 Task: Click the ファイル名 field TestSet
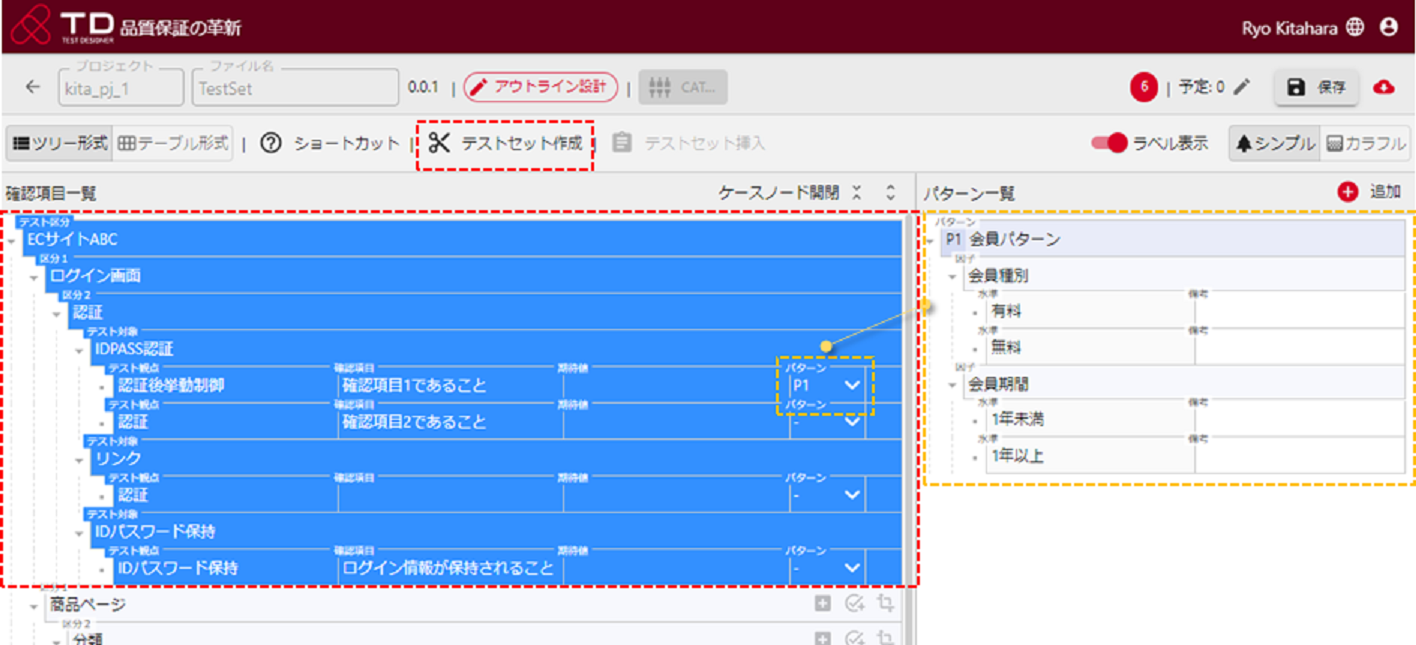(295, 87)
